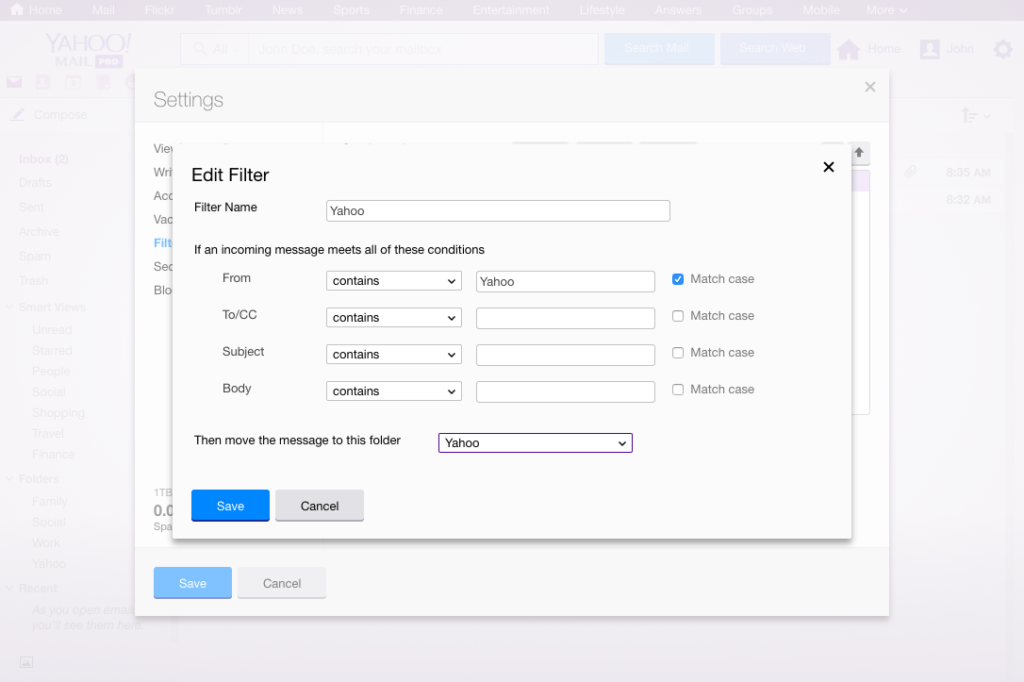Click the Settings gear icon

pos(1002,49)
